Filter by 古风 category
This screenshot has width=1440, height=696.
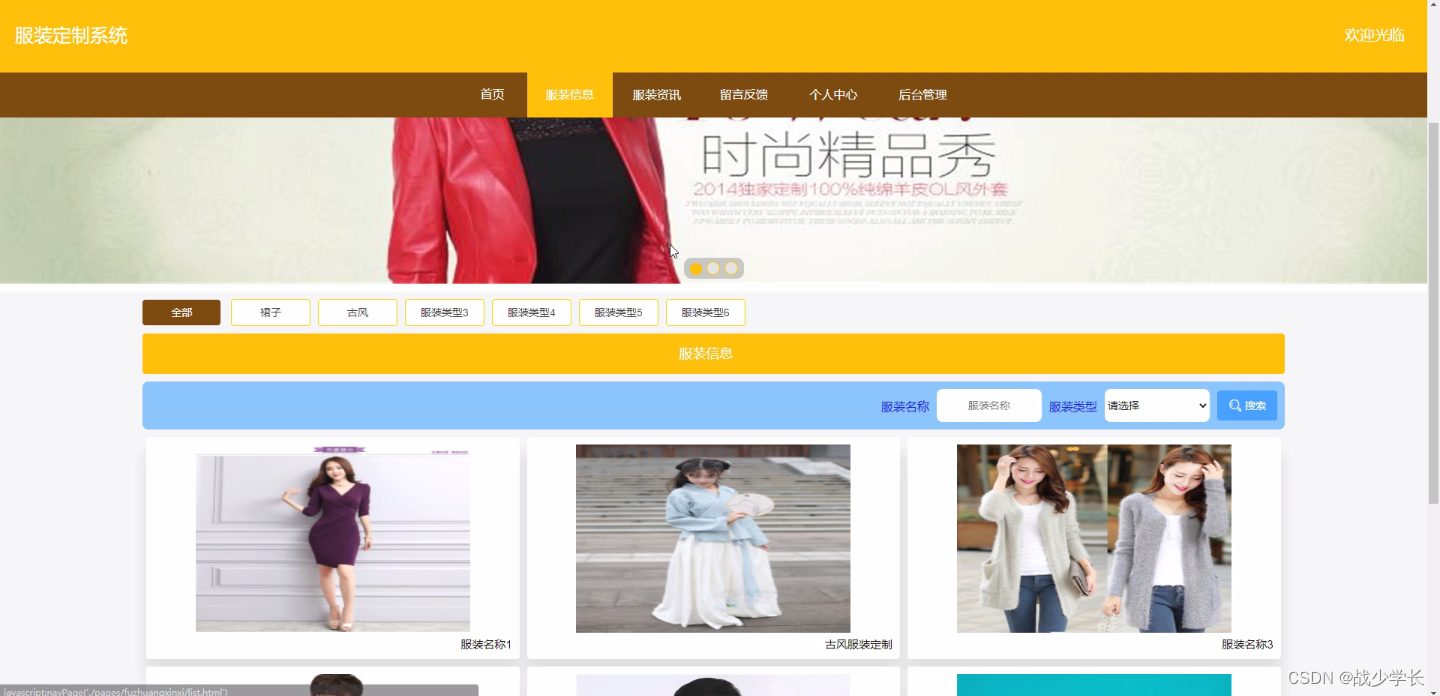point(358,313)
